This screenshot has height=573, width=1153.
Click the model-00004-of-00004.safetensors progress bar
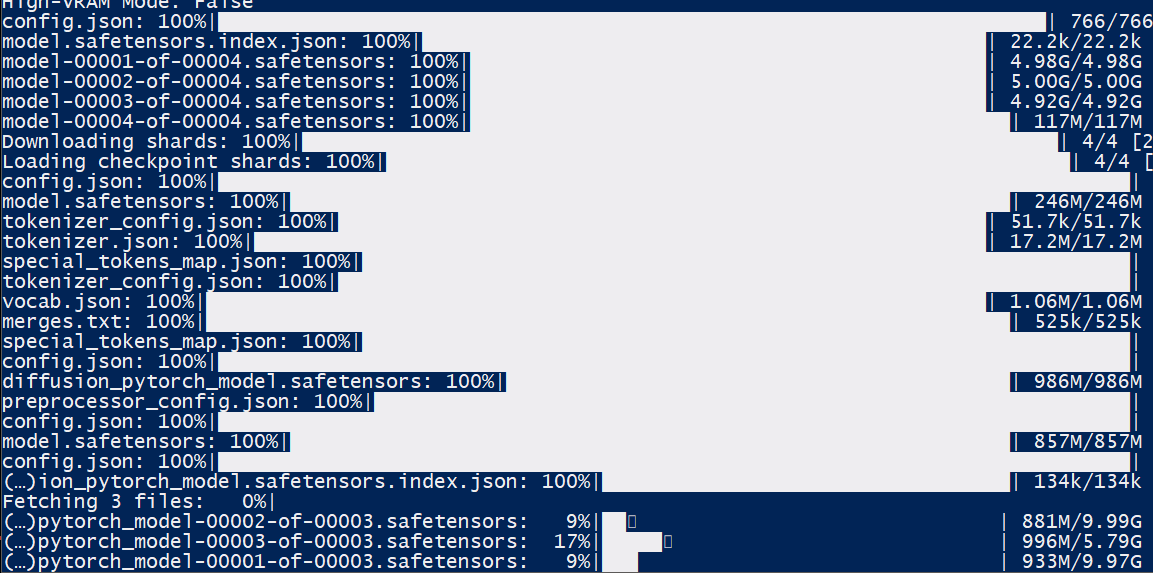tap(740, 122)
